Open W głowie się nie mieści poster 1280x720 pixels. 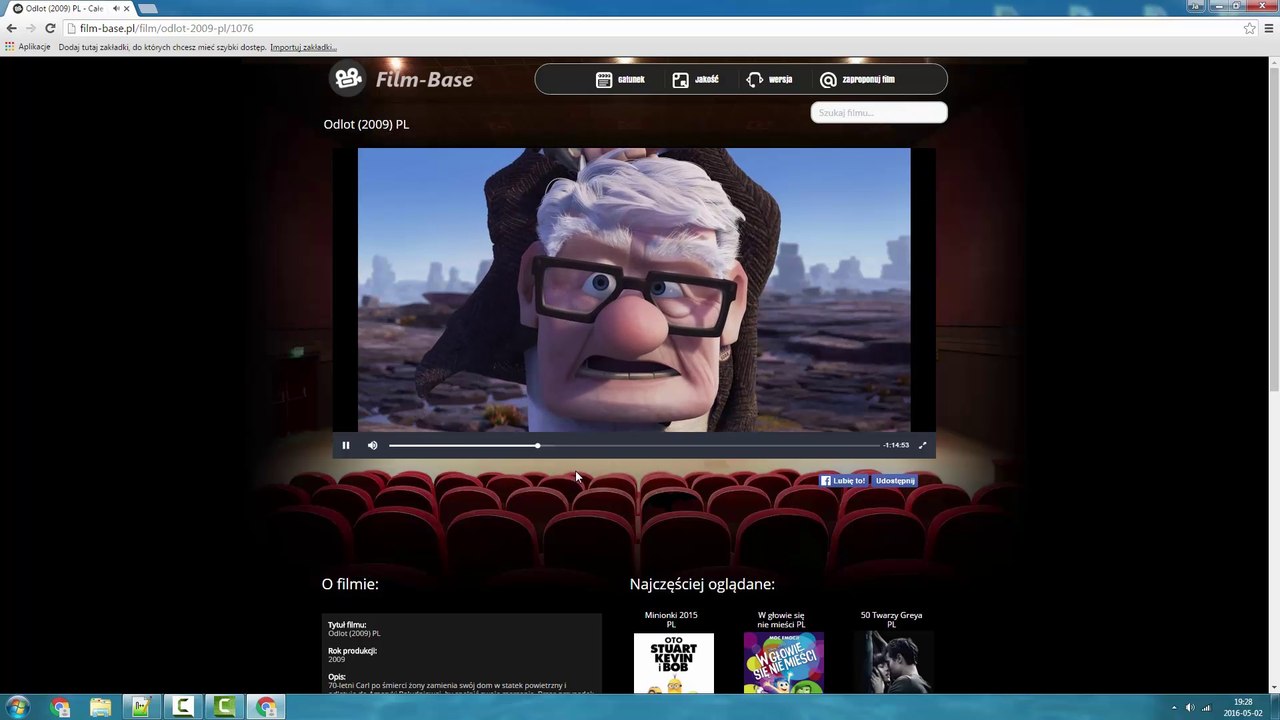[784, 663]
